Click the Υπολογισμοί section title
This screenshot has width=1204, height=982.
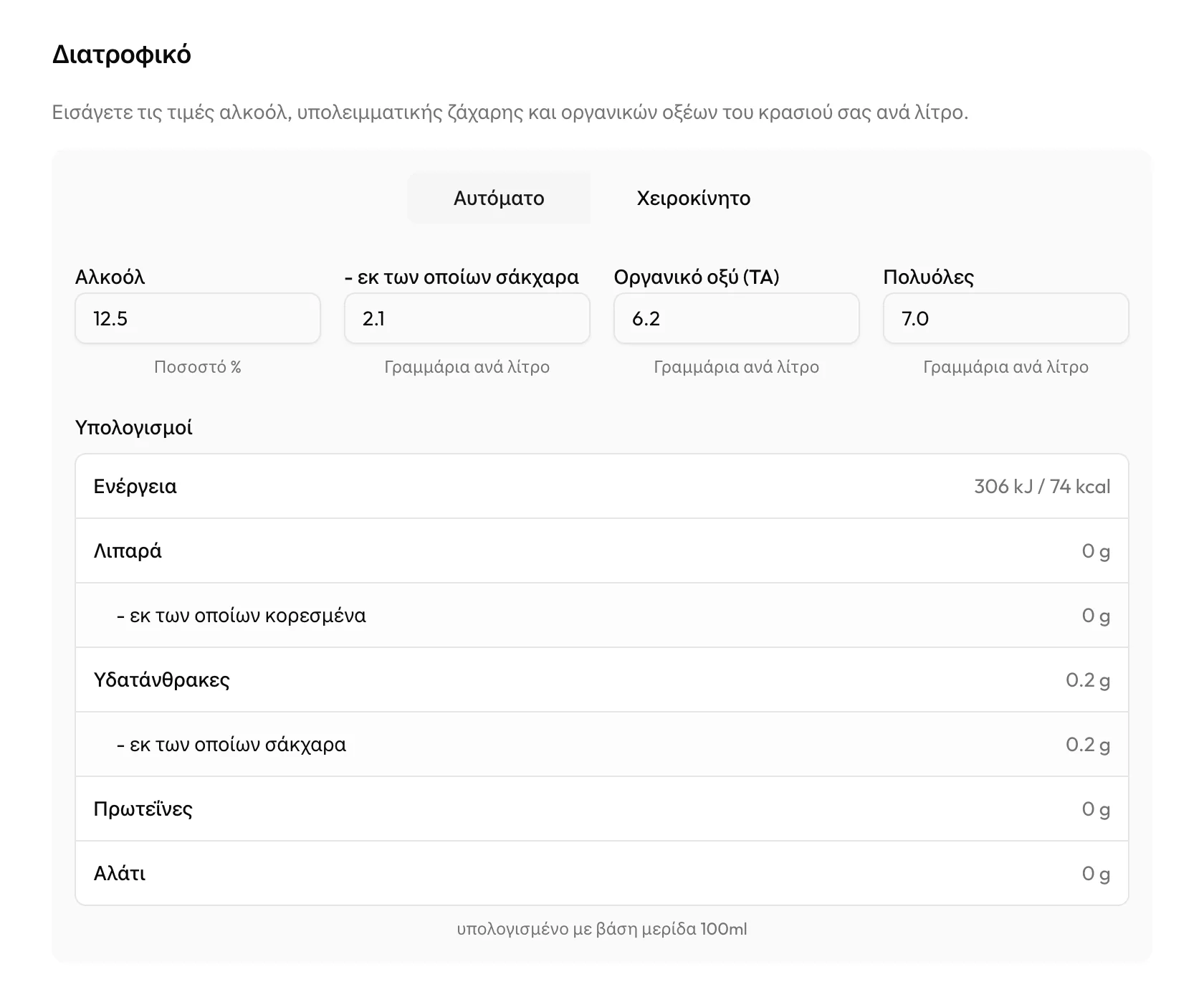coord(134,428)
